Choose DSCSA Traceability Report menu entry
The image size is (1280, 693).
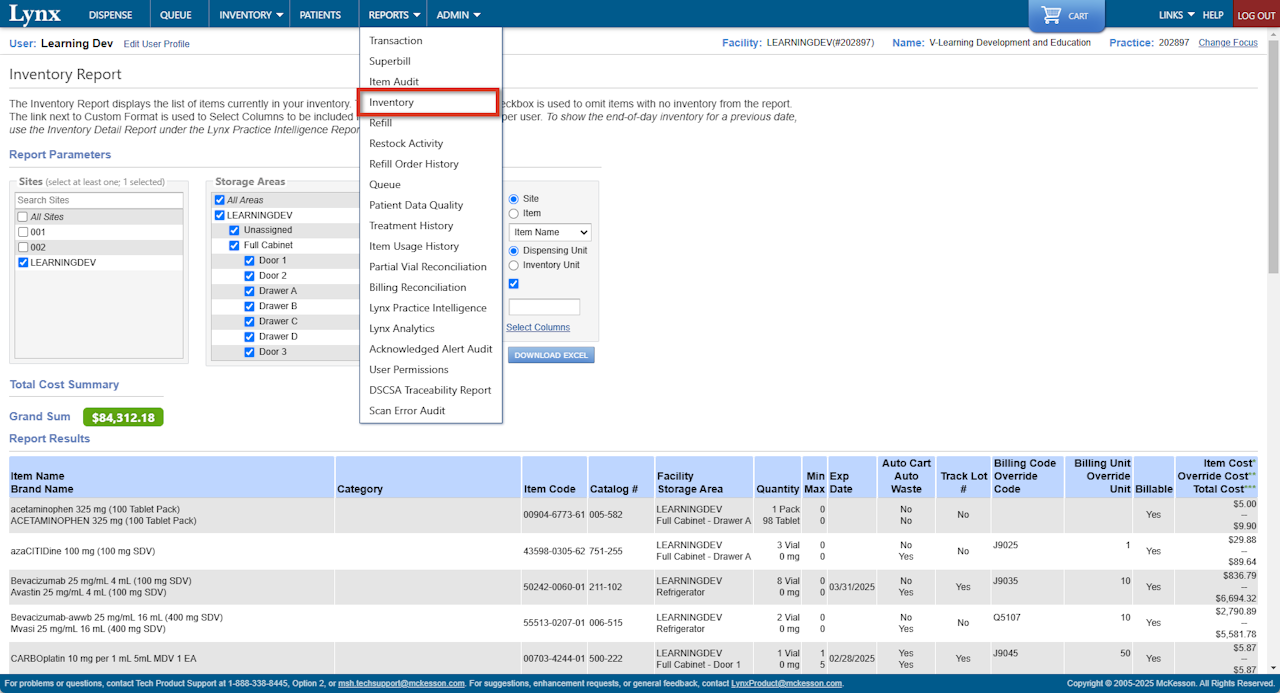[x=430, y=390]
